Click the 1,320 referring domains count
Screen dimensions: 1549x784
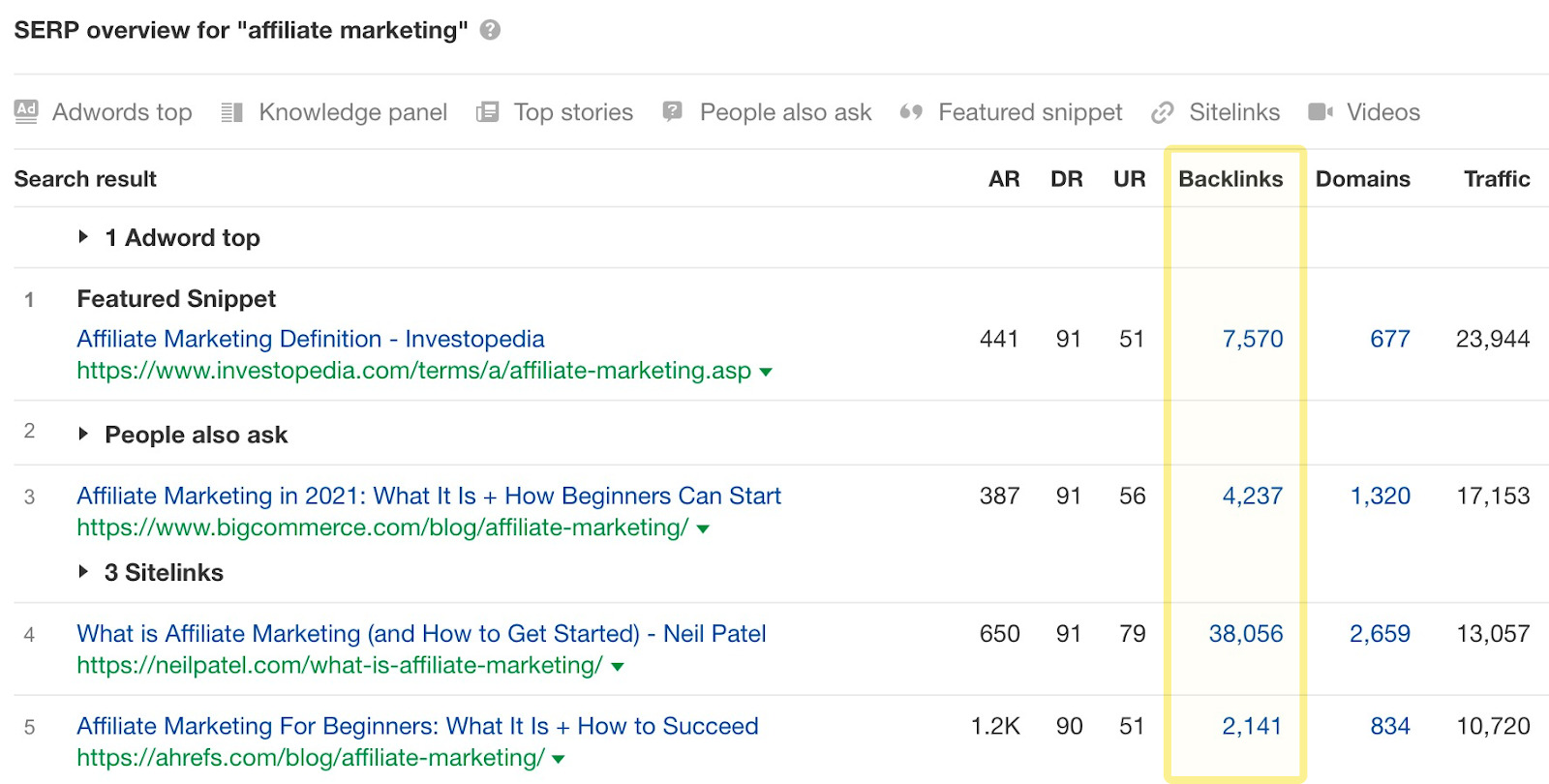pos(1380,497)
